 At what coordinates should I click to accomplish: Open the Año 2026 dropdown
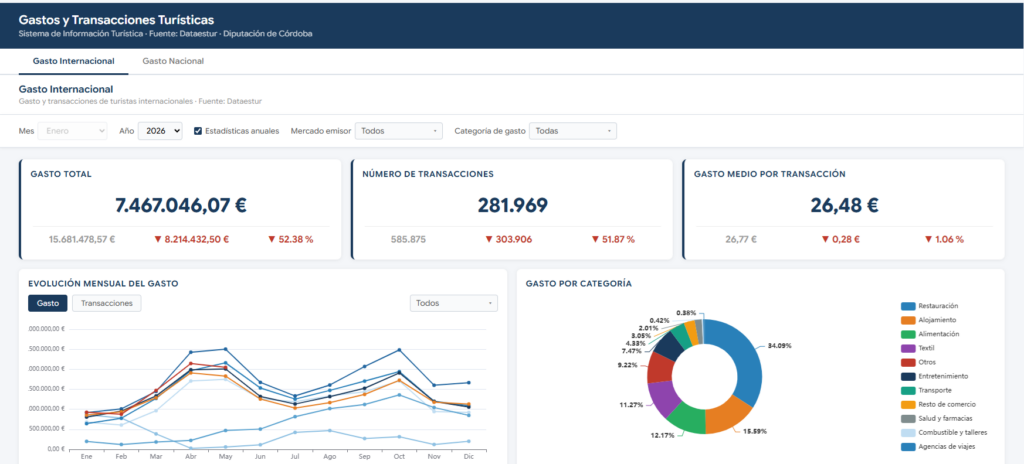tap(160, 131)
